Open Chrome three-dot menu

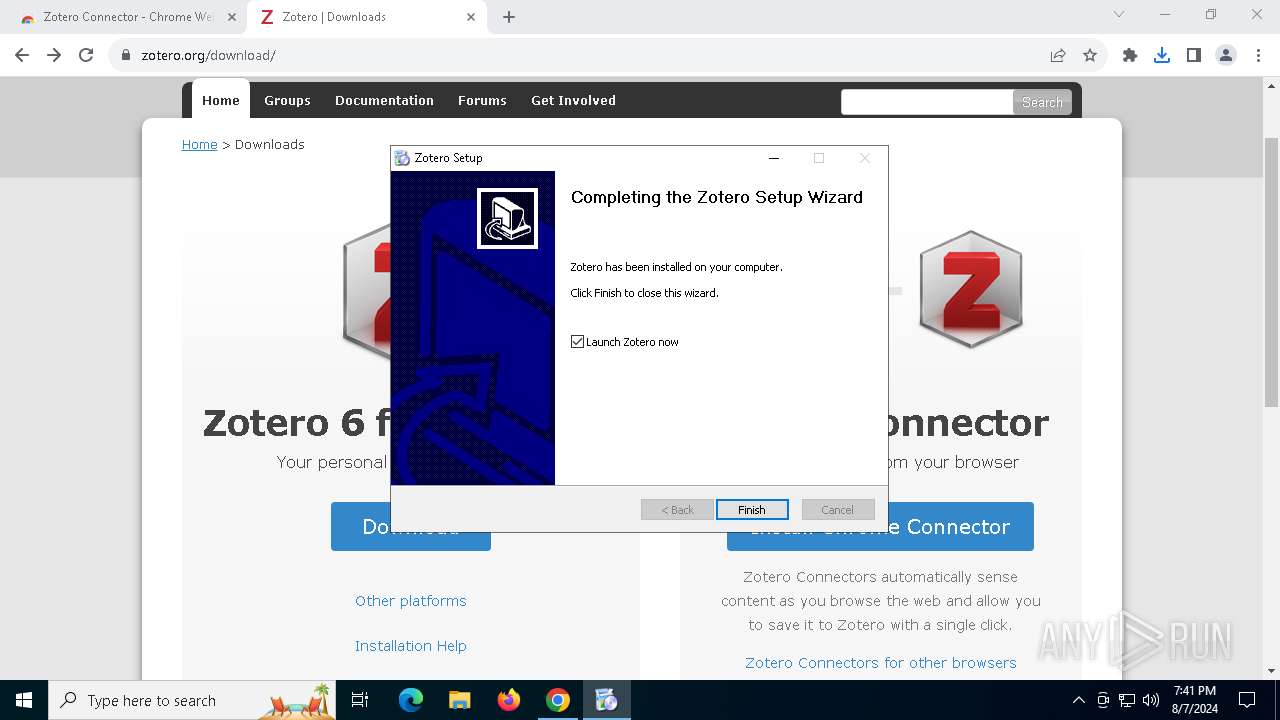(x=1257, y=55)
